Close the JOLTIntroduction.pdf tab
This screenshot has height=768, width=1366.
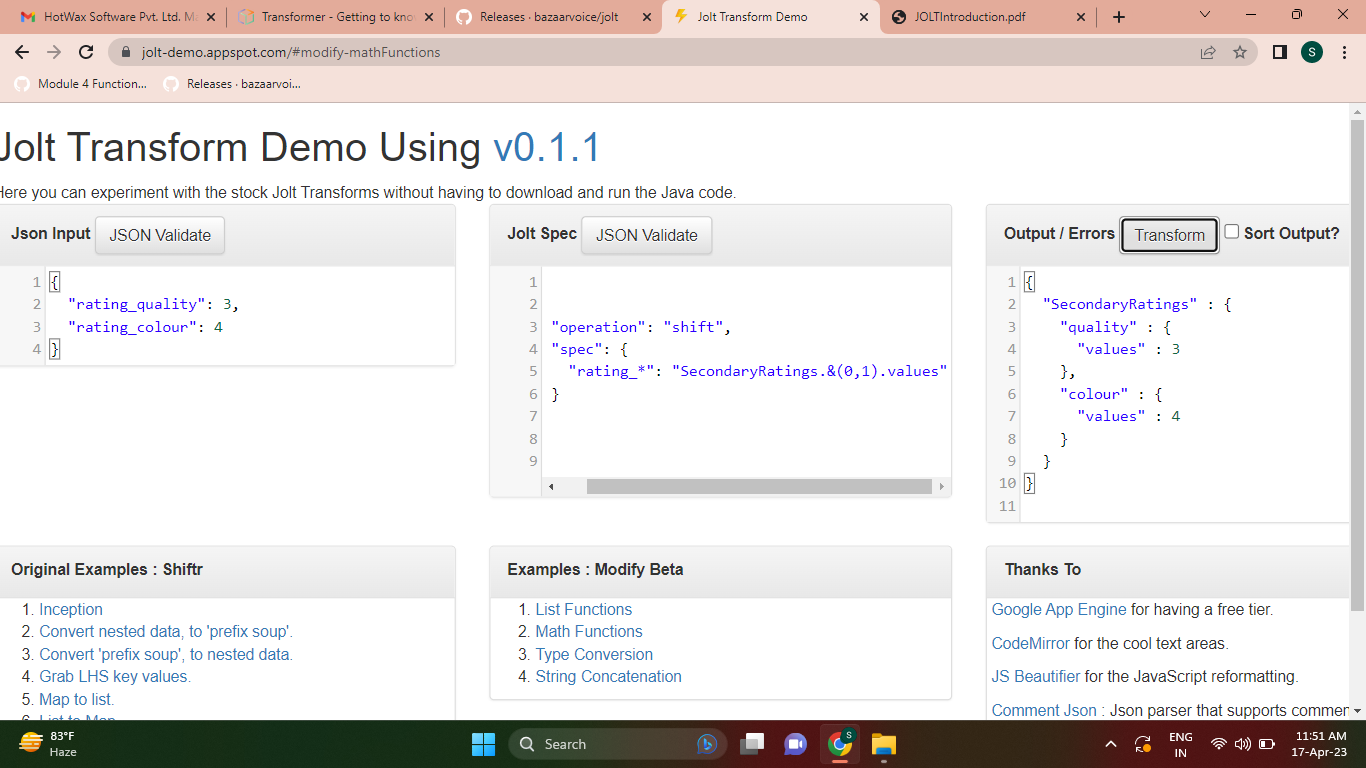click(x=1080, y=17)
